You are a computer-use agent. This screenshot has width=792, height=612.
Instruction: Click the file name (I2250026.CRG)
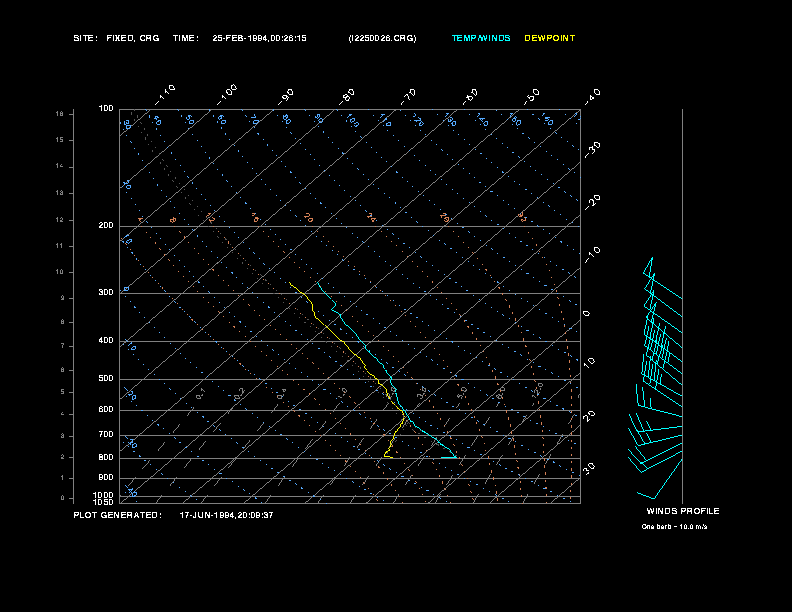pyautogui.click(x=382, y=38)
